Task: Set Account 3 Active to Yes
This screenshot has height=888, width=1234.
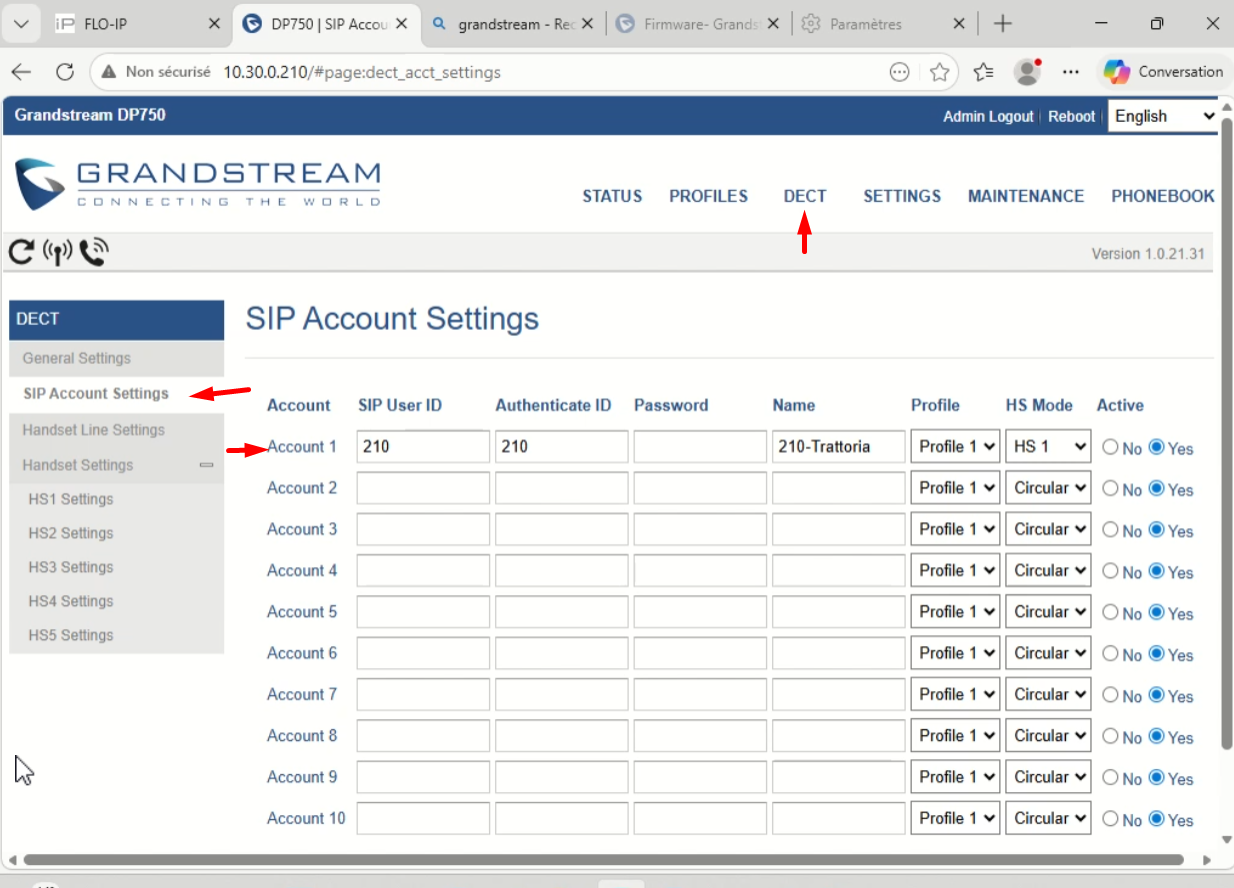Action: click(x=1157, y=530)
